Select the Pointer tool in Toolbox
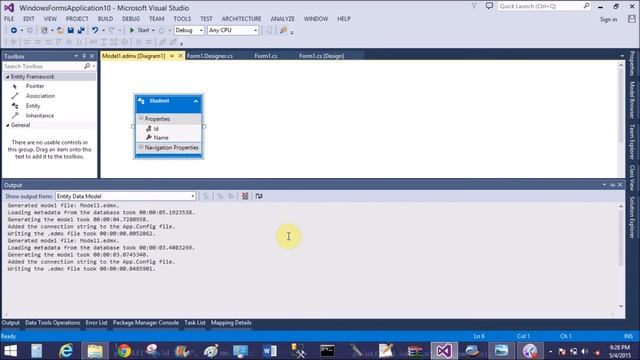The height and width of the screenshot is (360, 640). point(35,86)
